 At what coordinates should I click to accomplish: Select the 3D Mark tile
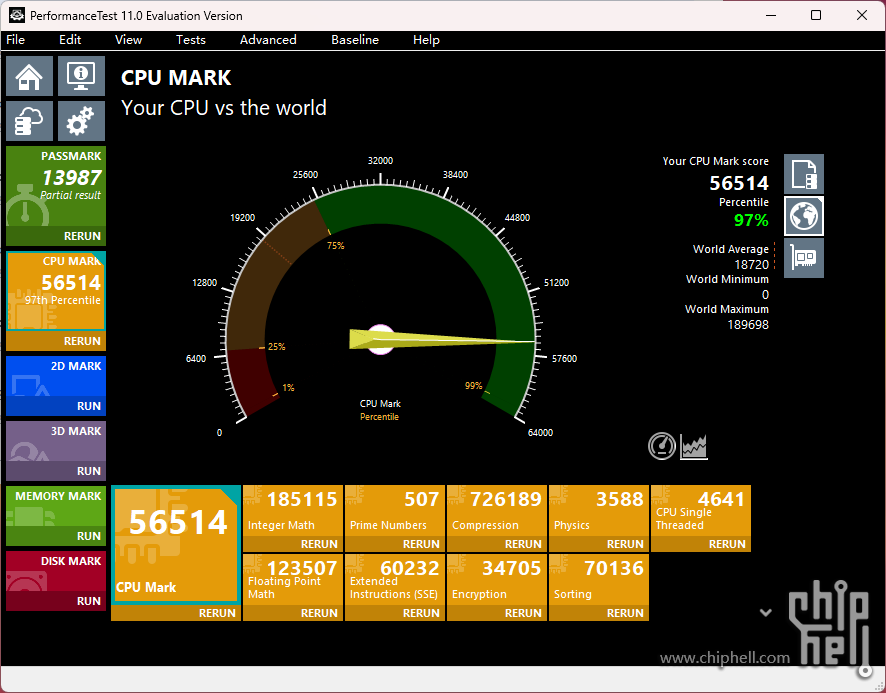click(56, 441)
